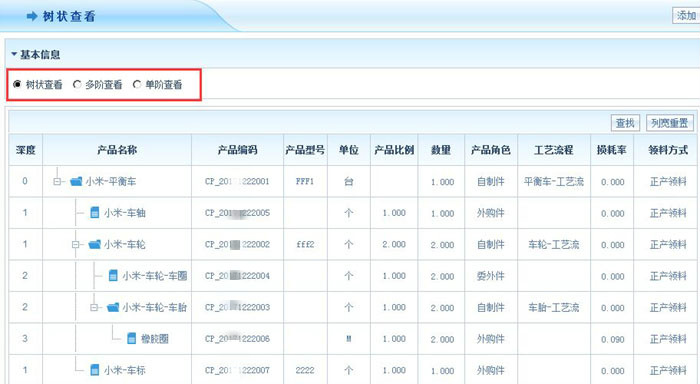Click the 车胎-工艺流 process cell
700x384 pixels.
[554, 307]
